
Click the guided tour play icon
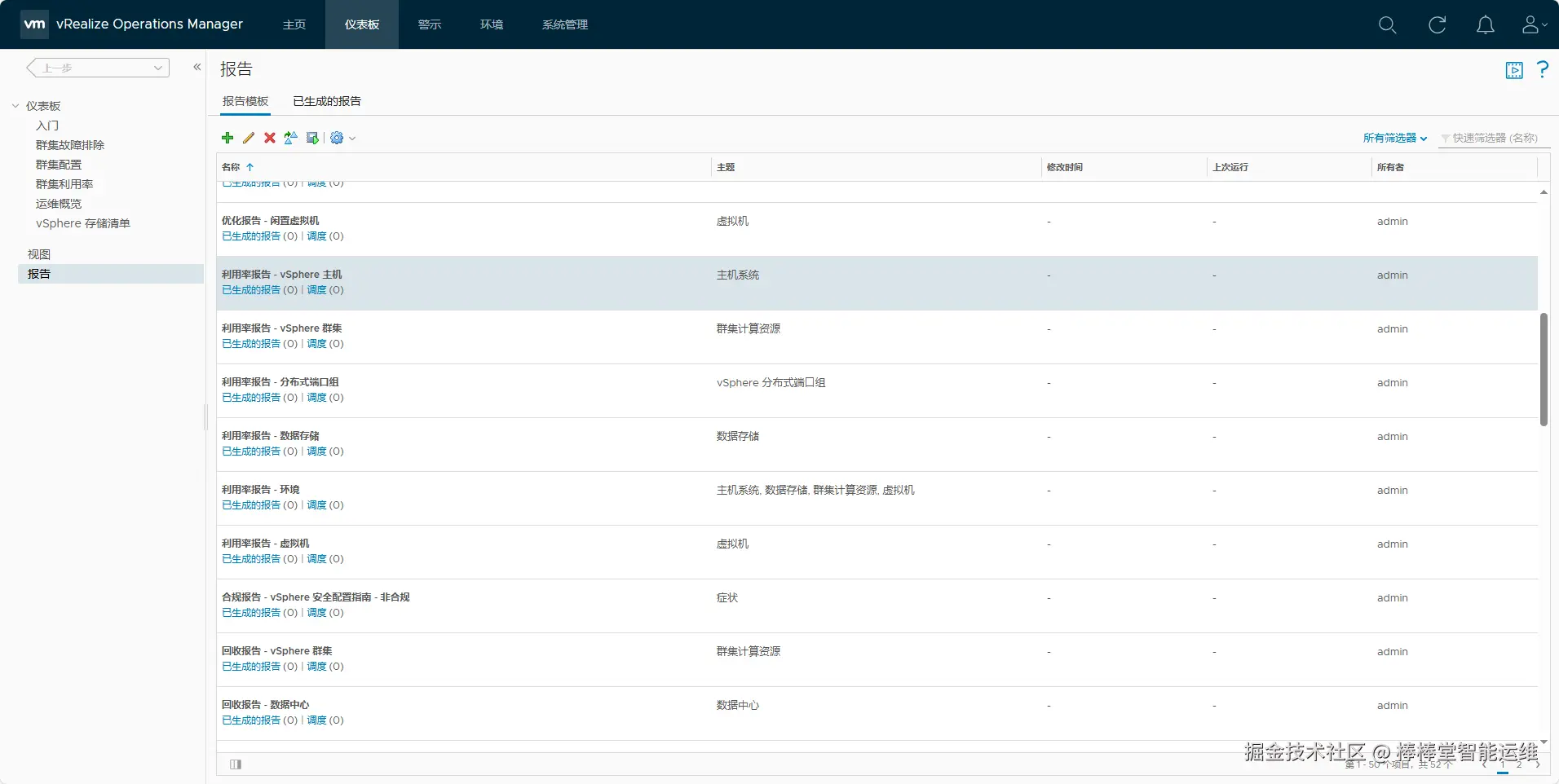pos(1514,70)
